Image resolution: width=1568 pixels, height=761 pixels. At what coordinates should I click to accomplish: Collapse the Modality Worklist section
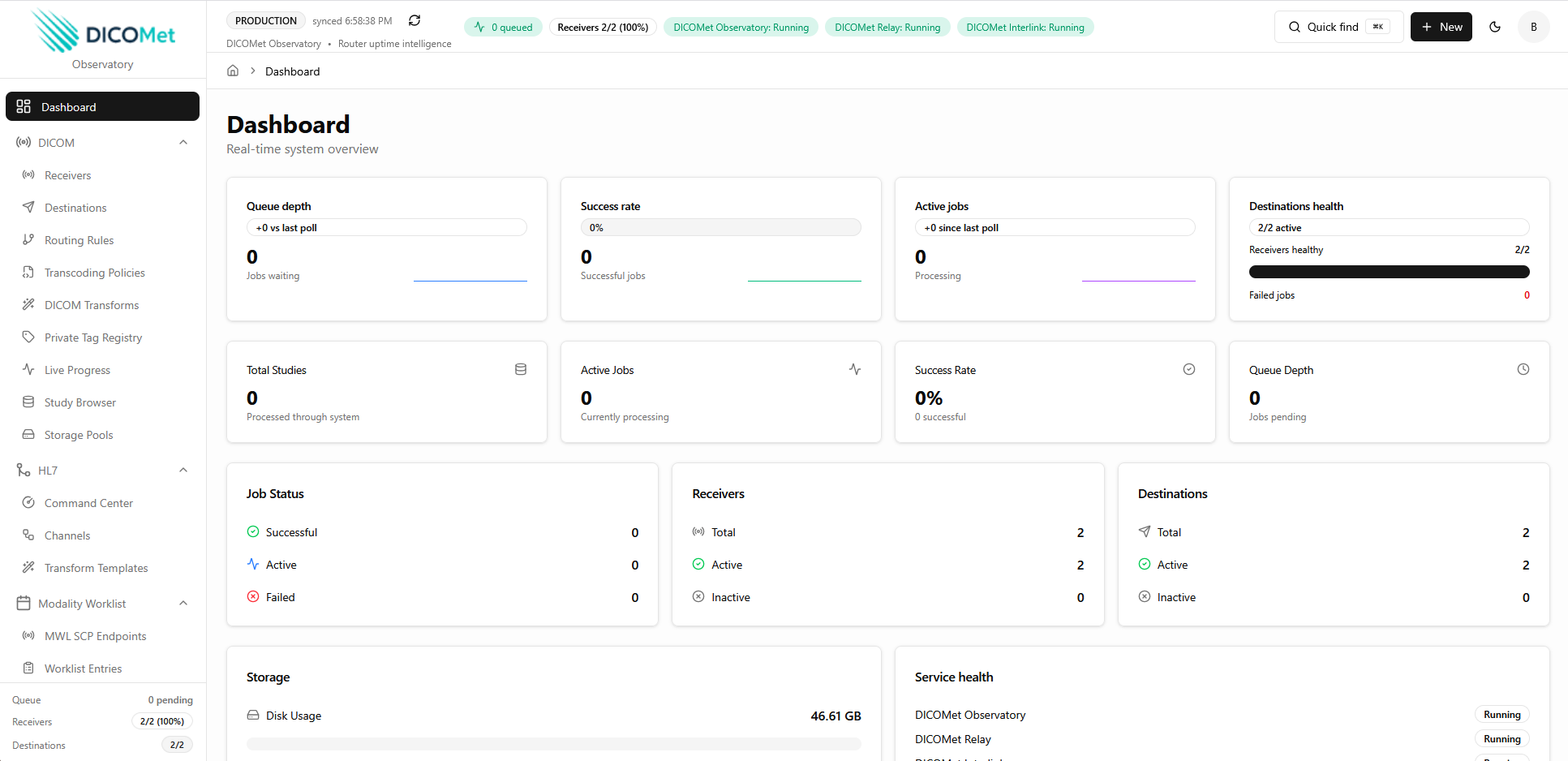(183, 603)
